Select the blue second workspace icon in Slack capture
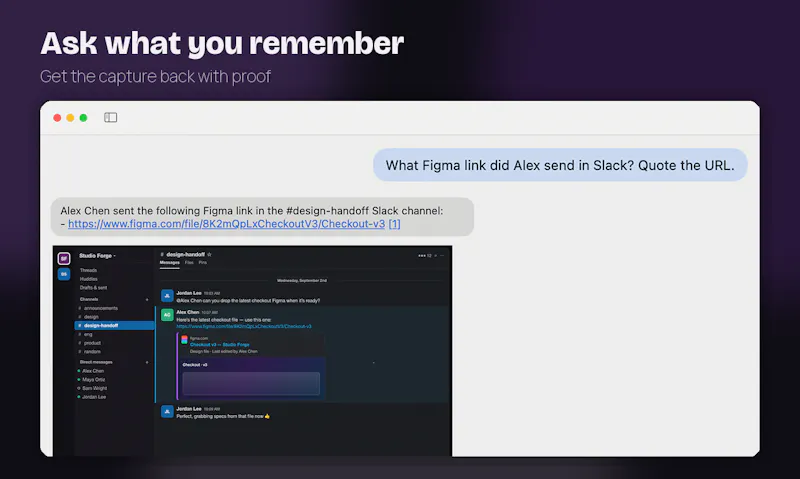This screenshot has height=479, width=800. (x=64, y=274)
